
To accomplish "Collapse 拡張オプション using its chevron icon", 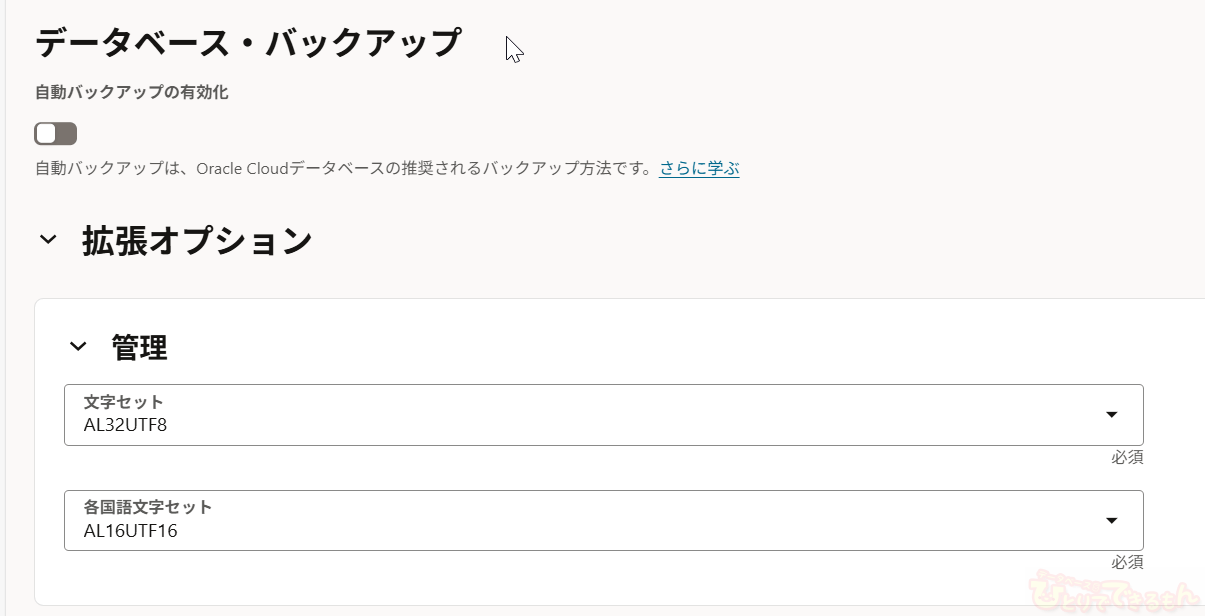I will tap(48, 240).
